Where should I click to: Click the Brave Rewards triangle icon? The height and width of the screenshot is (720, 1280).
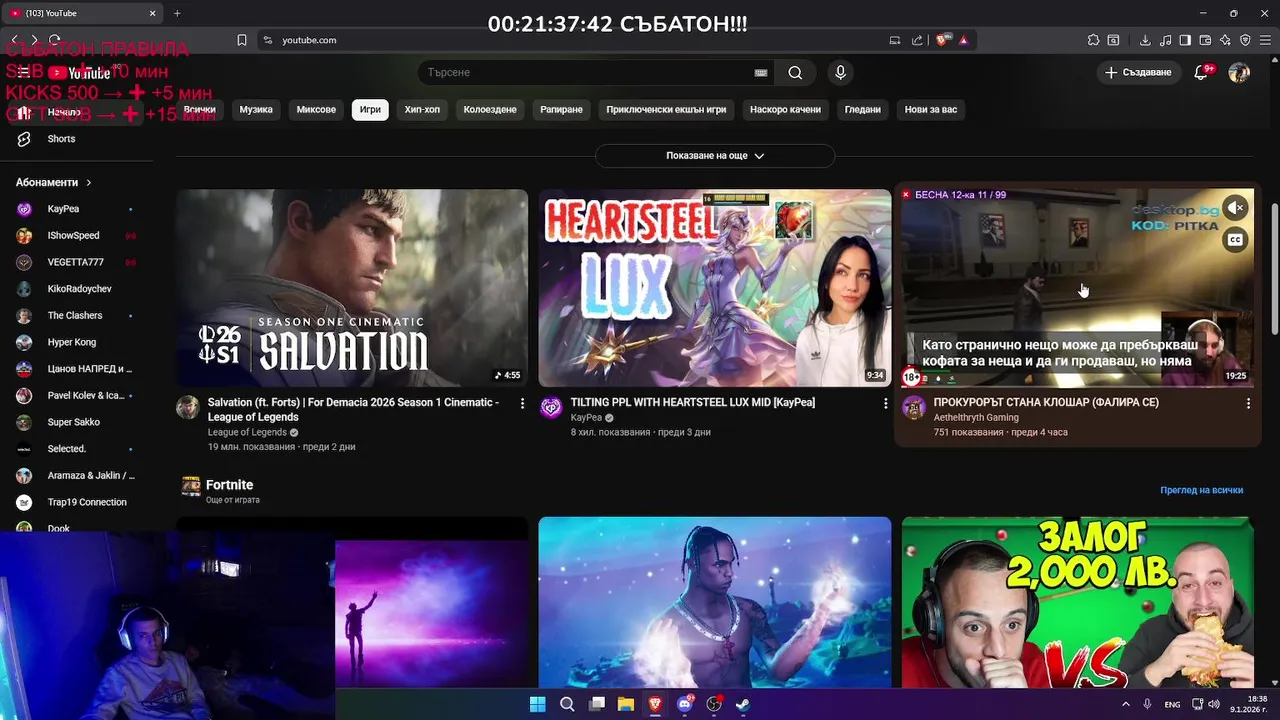click(x=963, y=40)
